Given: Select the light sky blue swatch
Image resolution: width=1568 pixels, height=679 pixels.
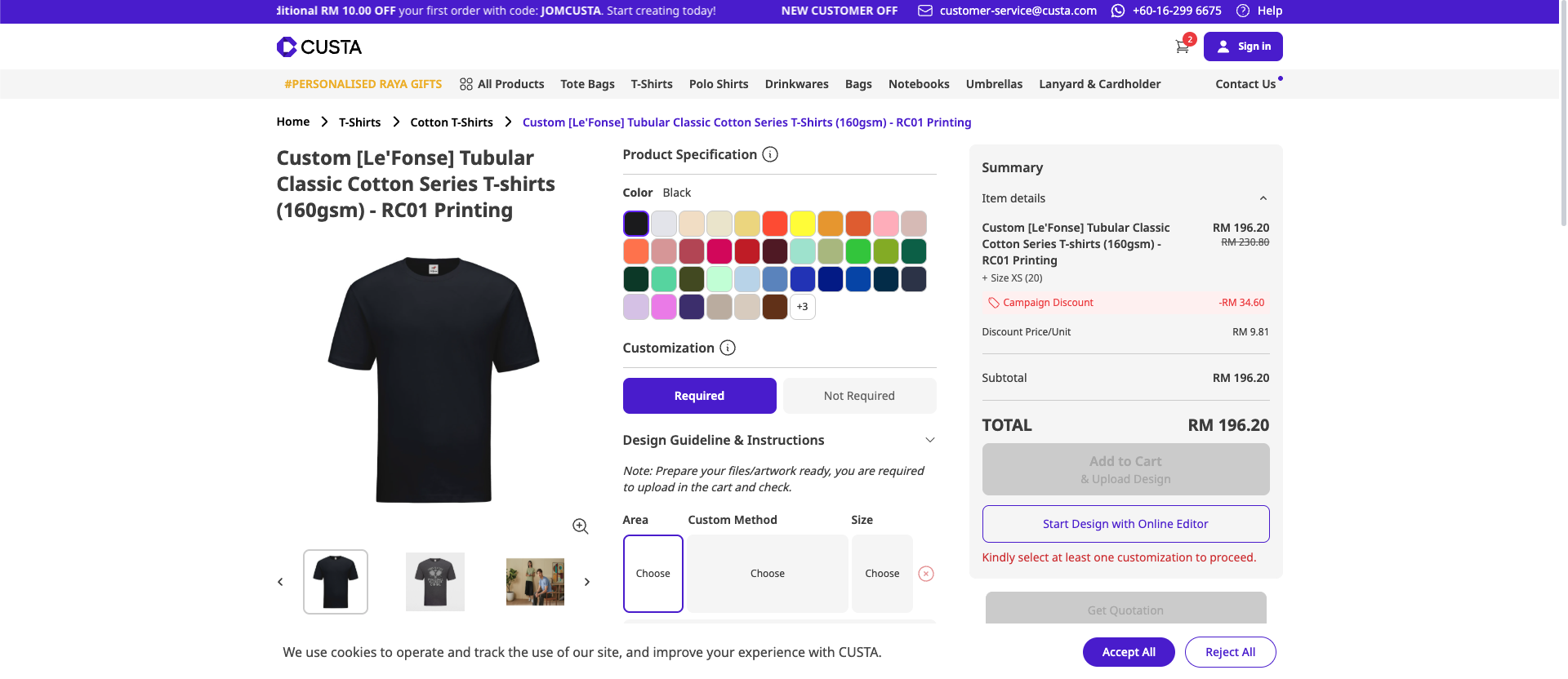Looking at the screenshot, I should click(747, 279).
